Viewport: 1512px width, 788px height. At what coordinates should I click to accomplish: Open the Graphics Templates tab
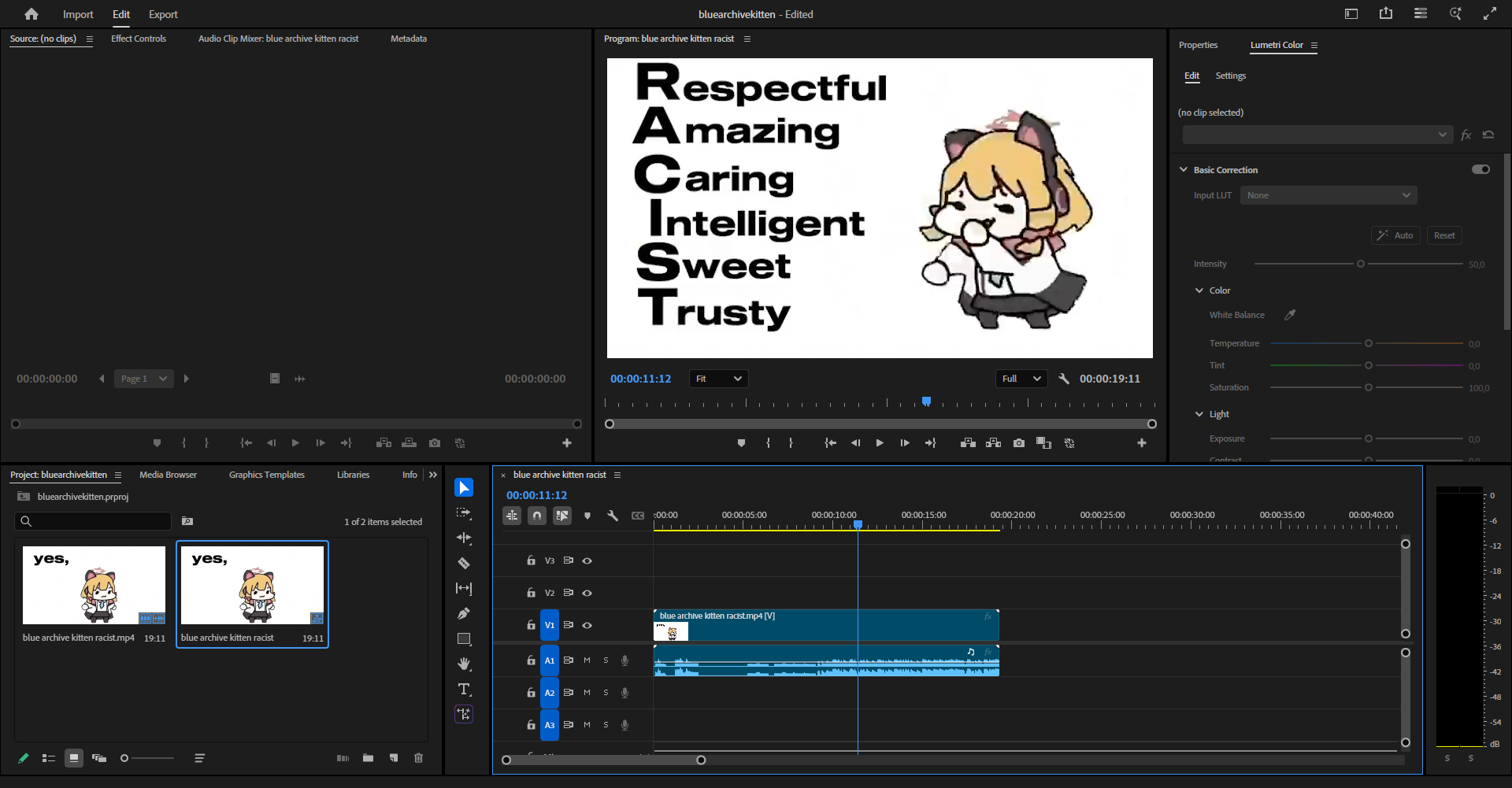267,475
